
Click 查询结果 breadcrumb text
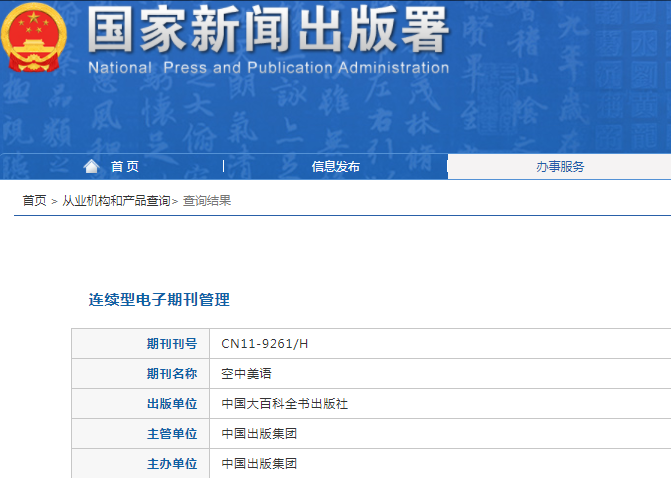coord(207,200)
